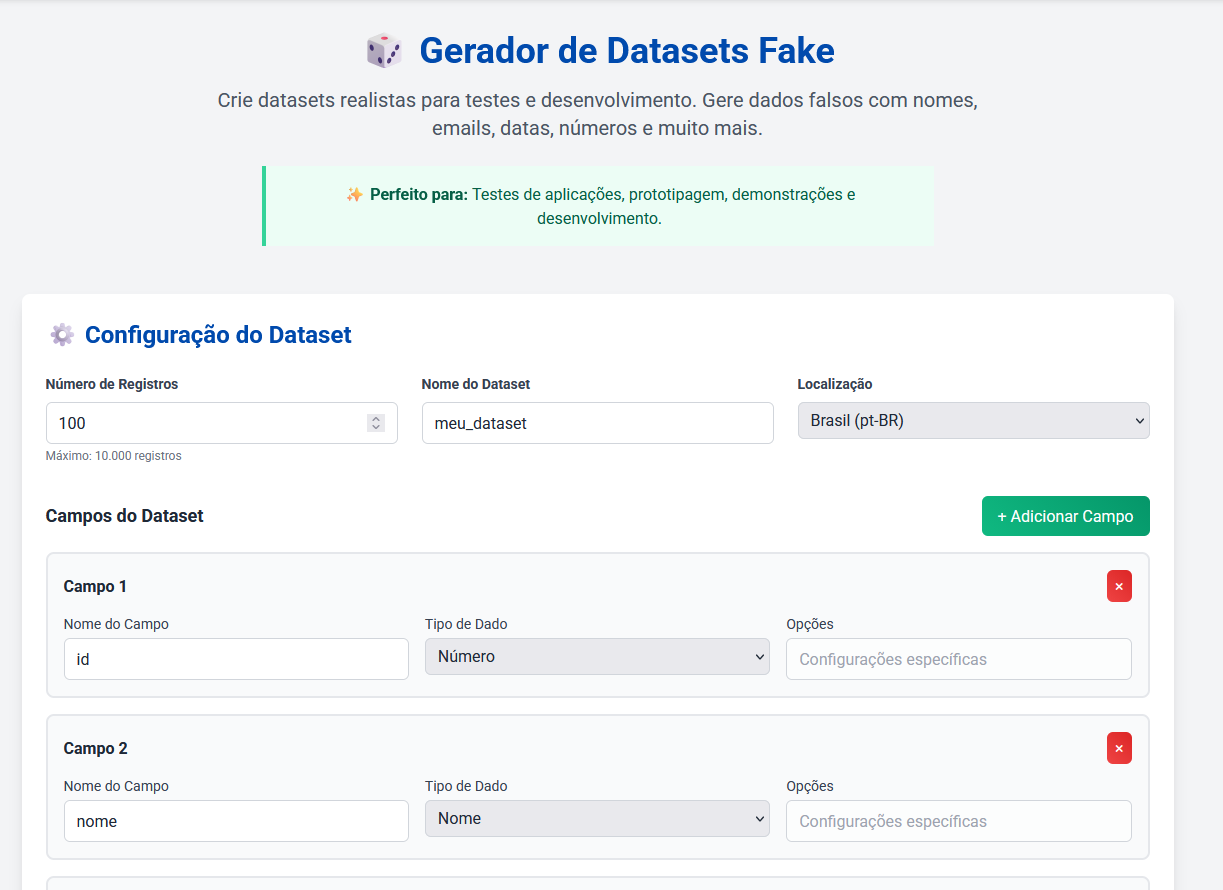Open the Localização dropdown showing Brasil (pt-BR)
This screenshot has width=1223, height=890.
[x=973, y=420]
